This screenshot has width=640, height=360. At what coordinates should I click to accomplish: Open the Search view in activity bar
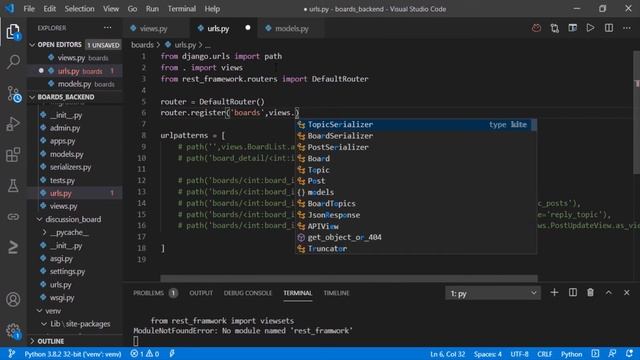(13, 62)
